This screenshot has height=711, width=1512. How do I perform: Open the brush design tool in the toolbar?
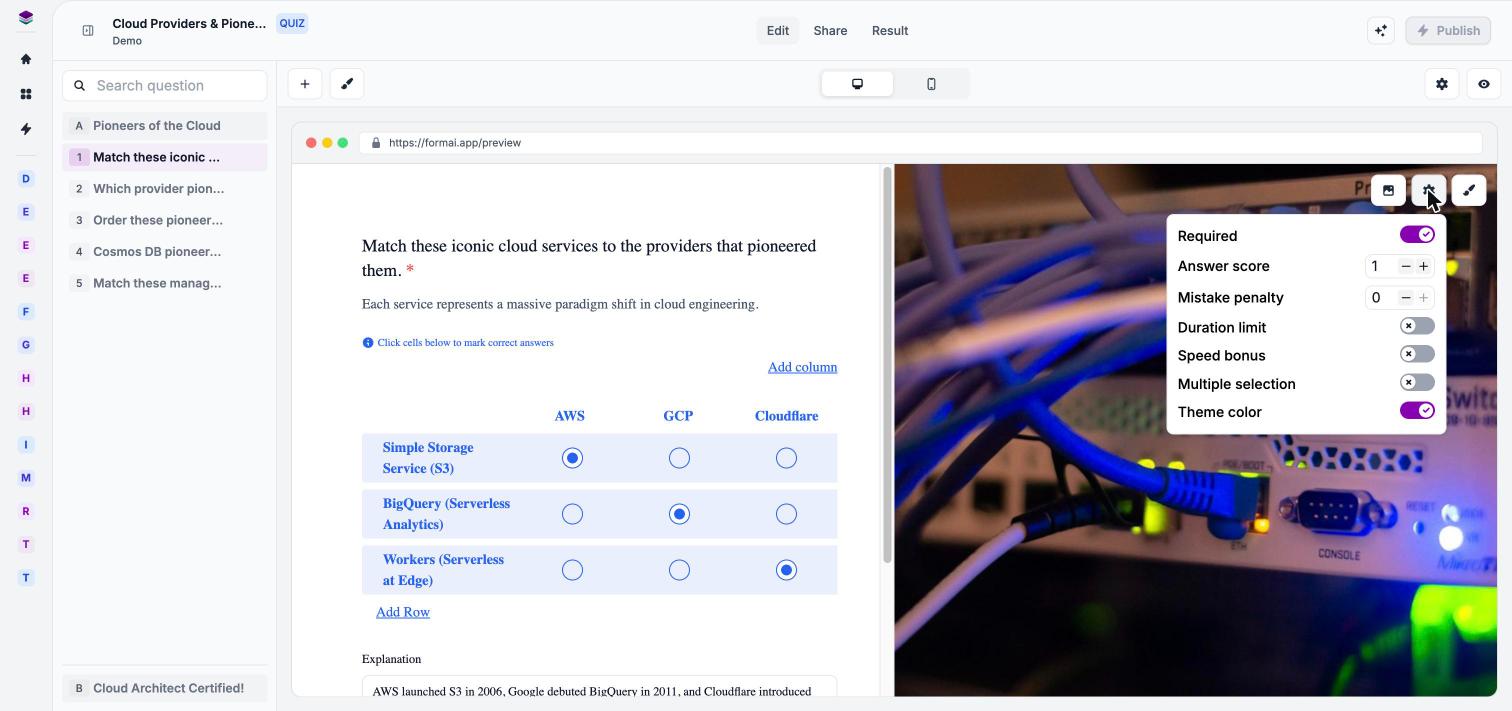(347, 84)
